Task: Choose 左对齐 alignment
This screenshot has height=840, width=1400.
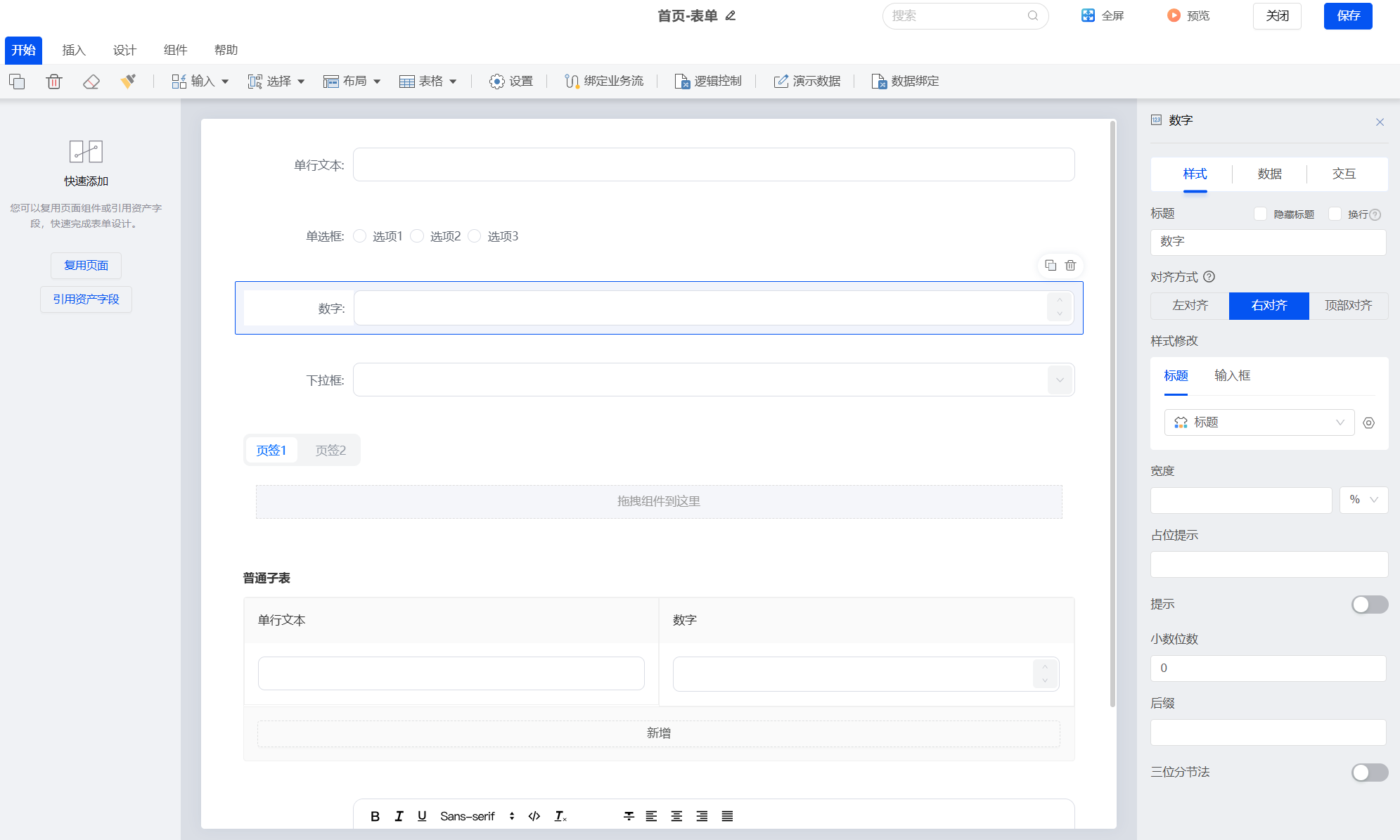Action: (1190, 306)
